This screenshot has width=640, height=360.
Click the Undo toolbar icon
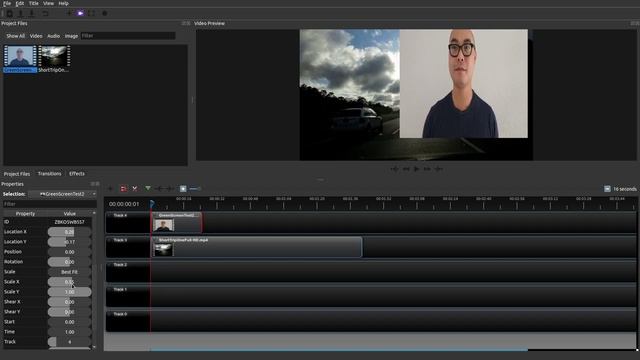[x=45, y=13]
